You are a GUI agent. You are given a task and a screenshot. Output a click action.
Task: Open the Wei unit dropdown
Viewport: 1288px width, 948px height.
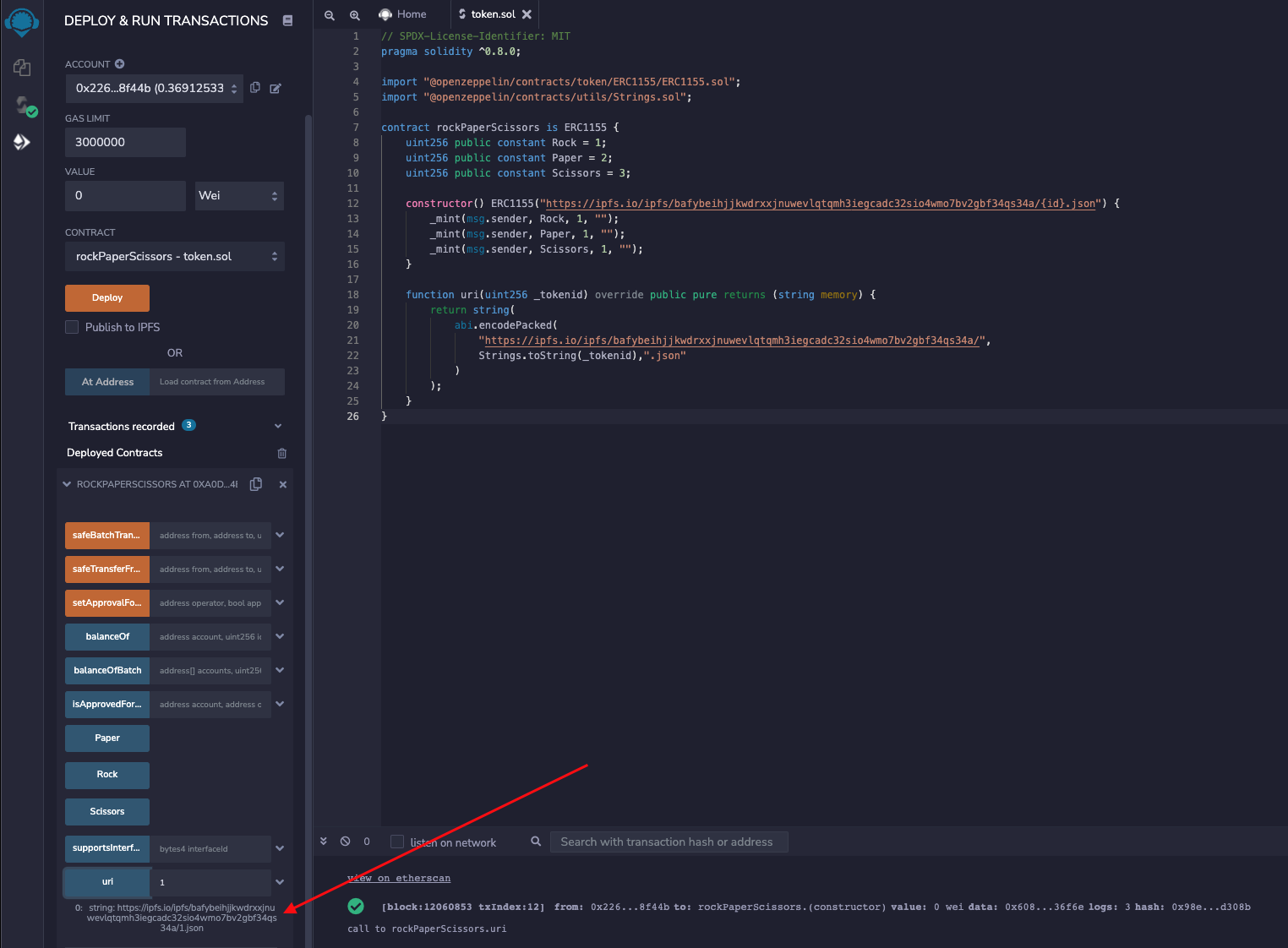tap(239, 196)
